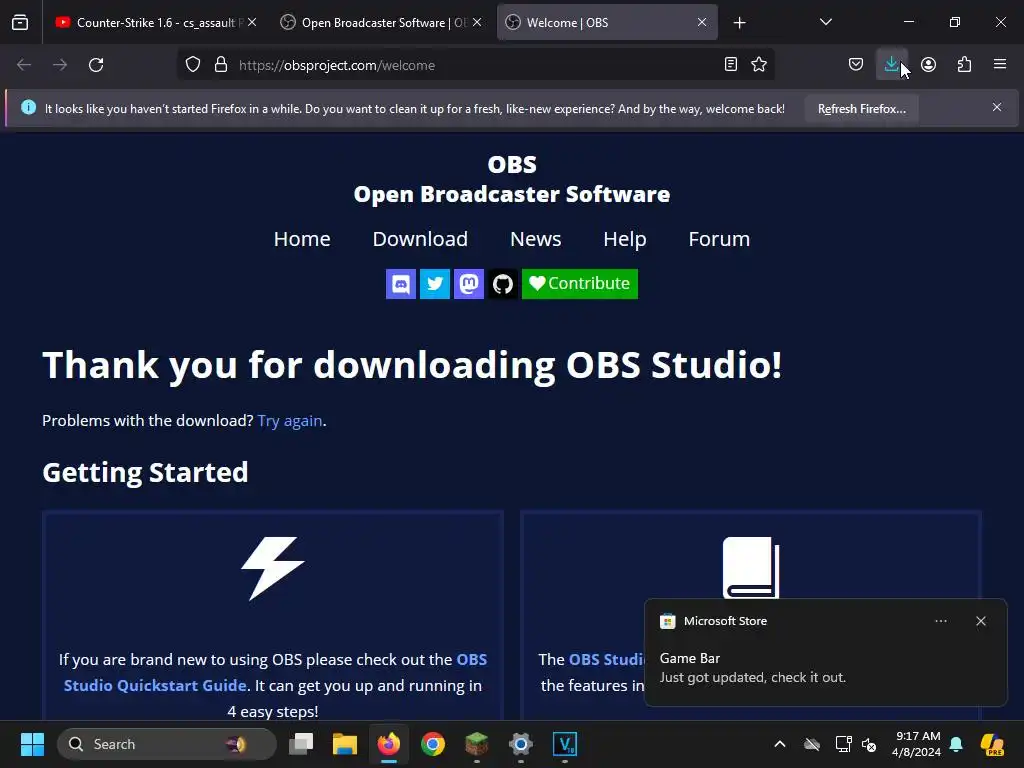The height and width of the screenshot is (768, 1024).
Task: Close the Counter-Strike 1.6 tab
Action: 252,22
